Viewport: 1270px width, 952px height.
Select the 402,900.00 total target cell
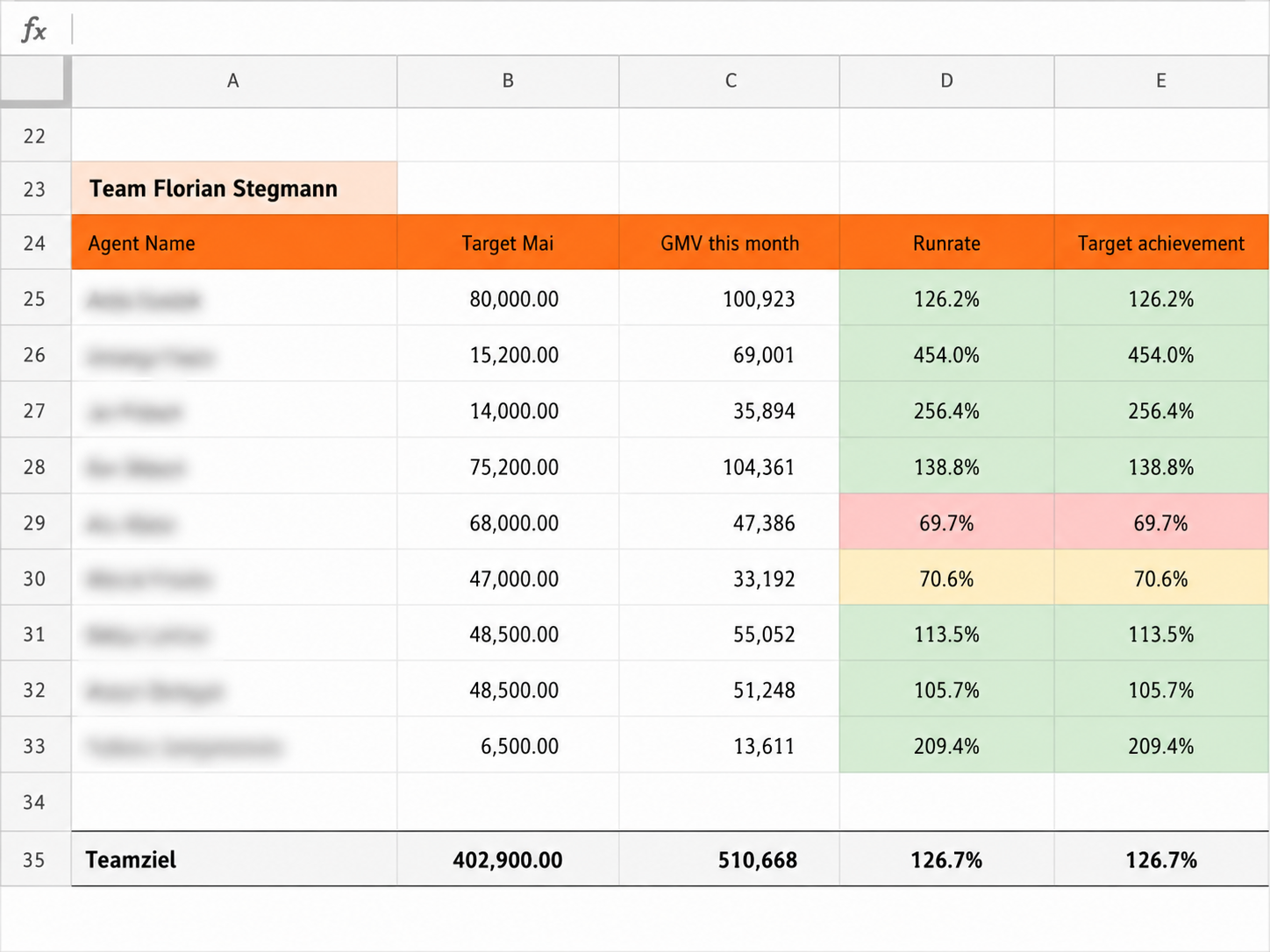coord(508,859)
